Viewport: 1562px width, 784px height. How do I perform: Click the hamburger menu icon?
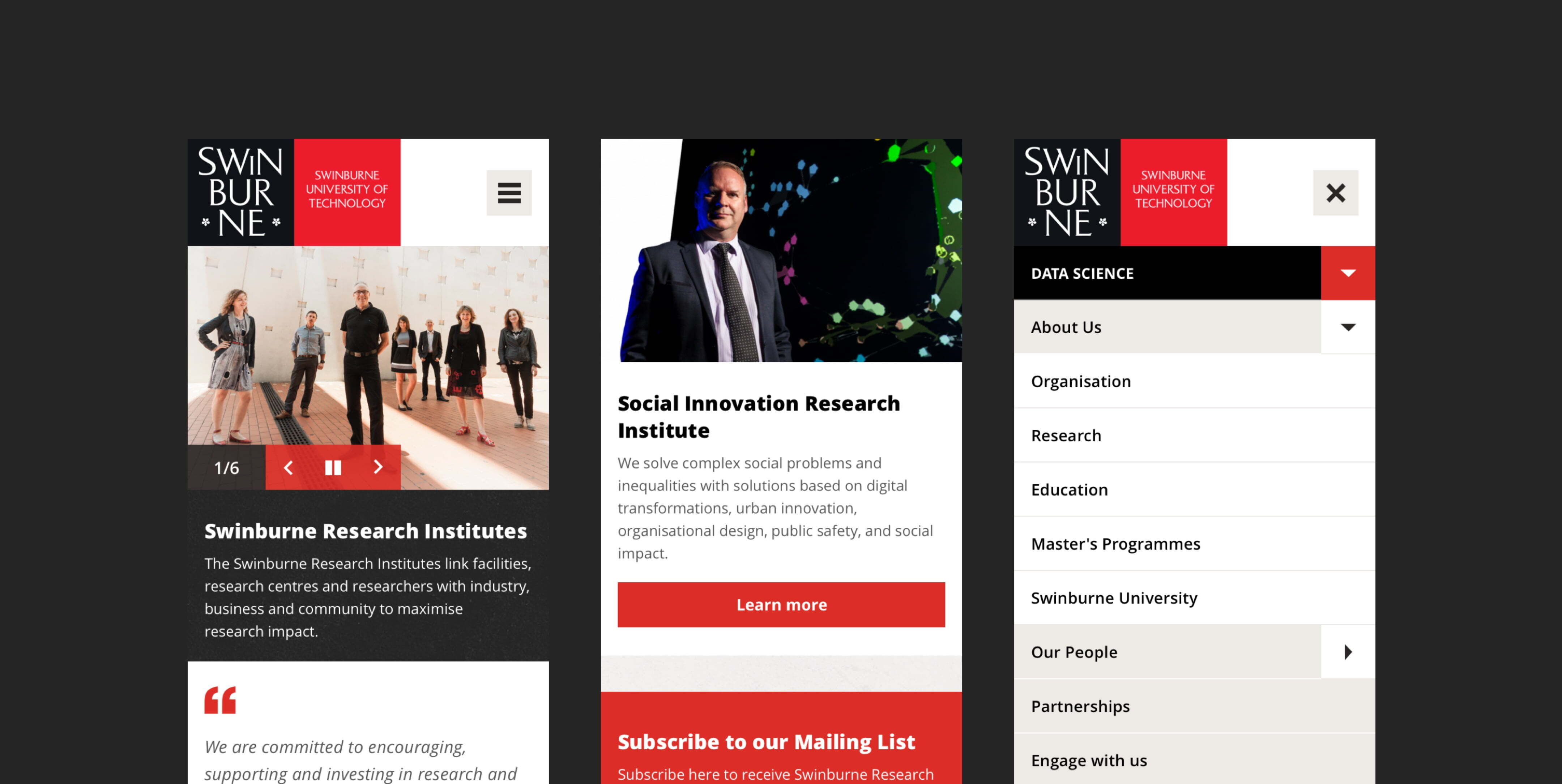point(509,192)
